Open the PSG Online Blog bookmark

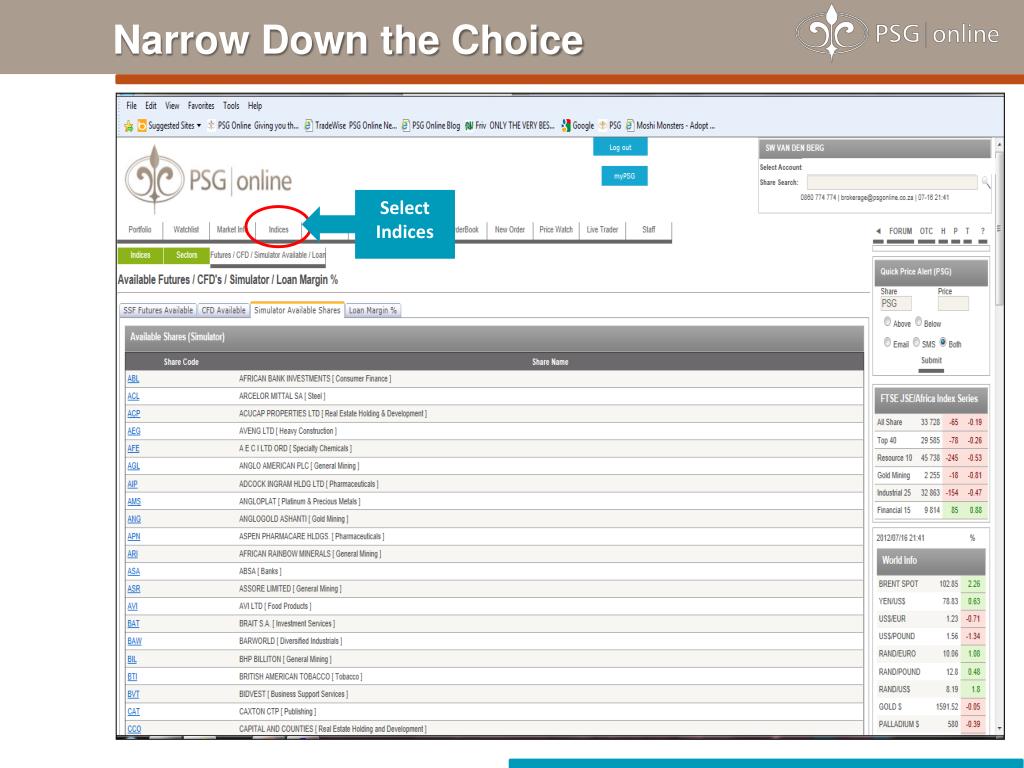click(x=431, y=125)
